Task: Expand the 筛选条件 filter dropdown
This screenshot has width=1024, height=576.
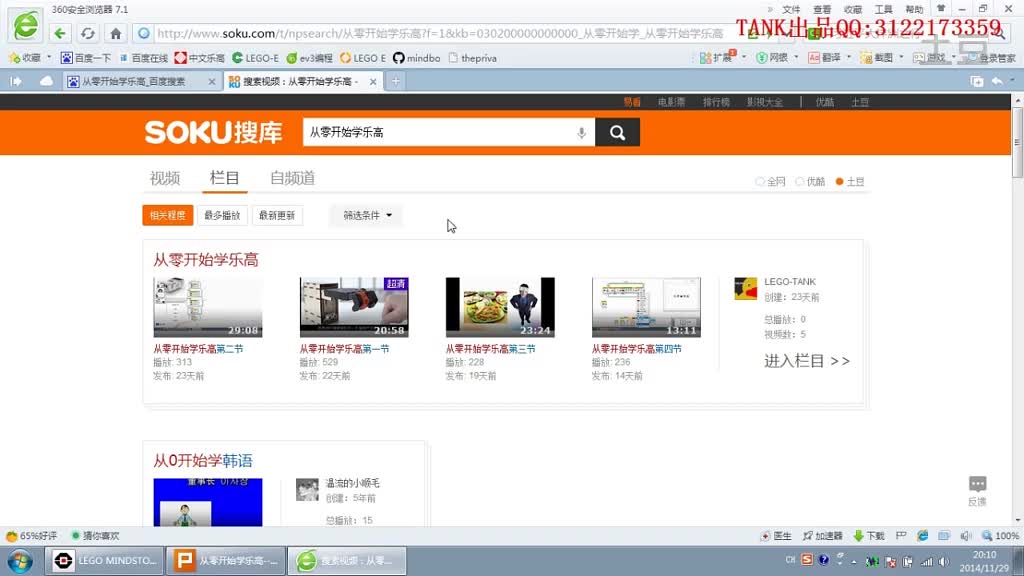Action: click(x=366, y=216)
